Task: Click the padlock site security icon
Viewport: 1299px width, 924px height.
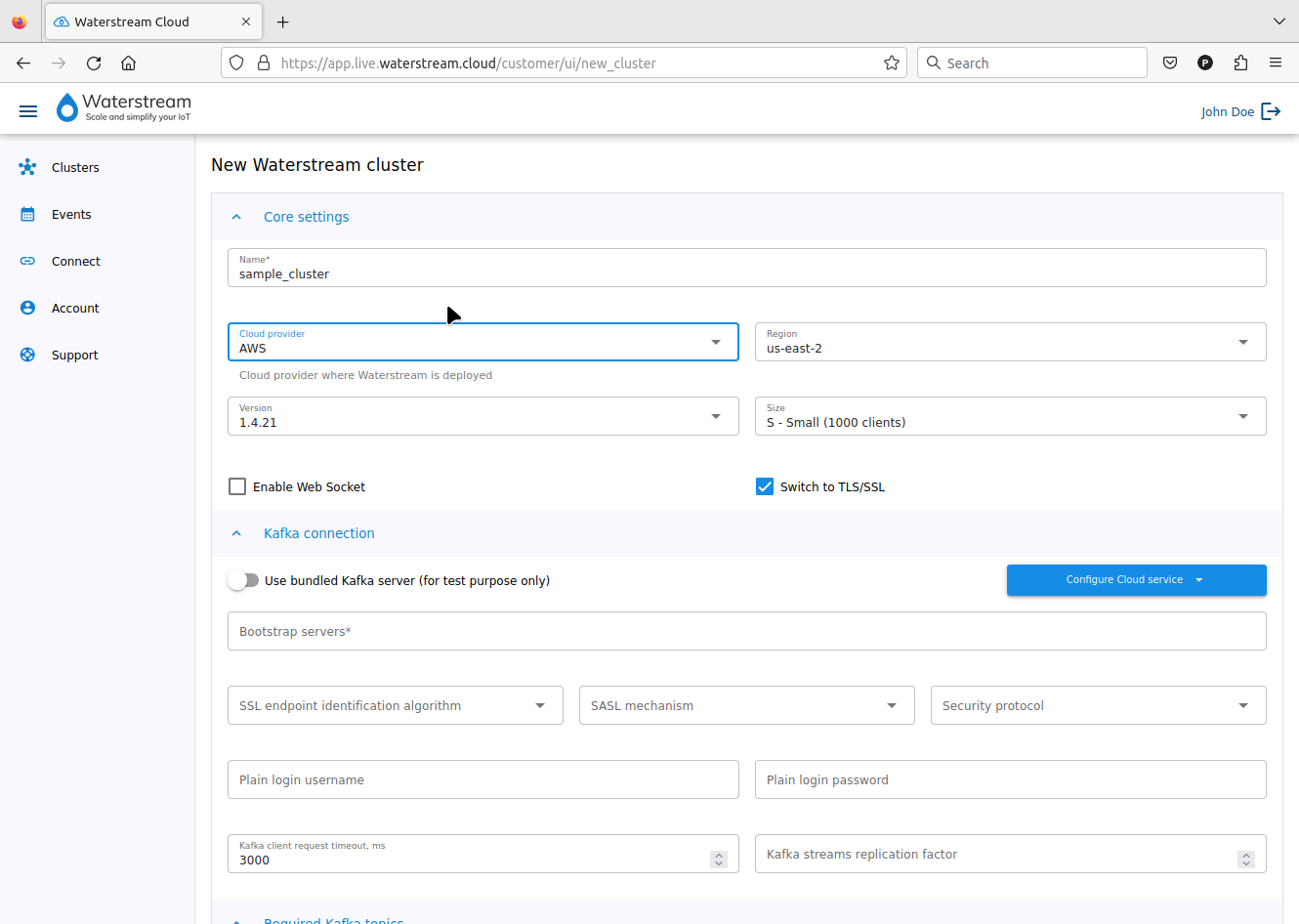Action: [263, 63]
